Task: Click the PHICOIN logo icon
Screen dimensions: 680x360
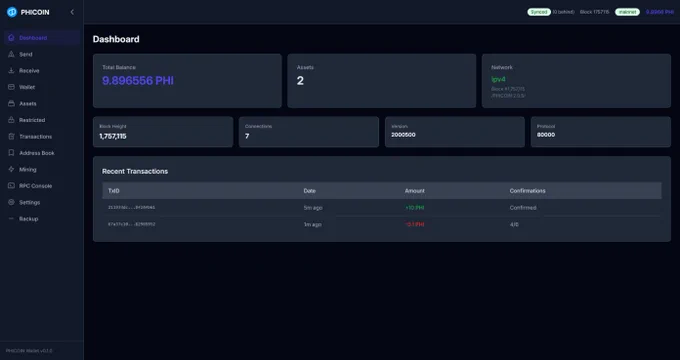Action: click(12, 12)
